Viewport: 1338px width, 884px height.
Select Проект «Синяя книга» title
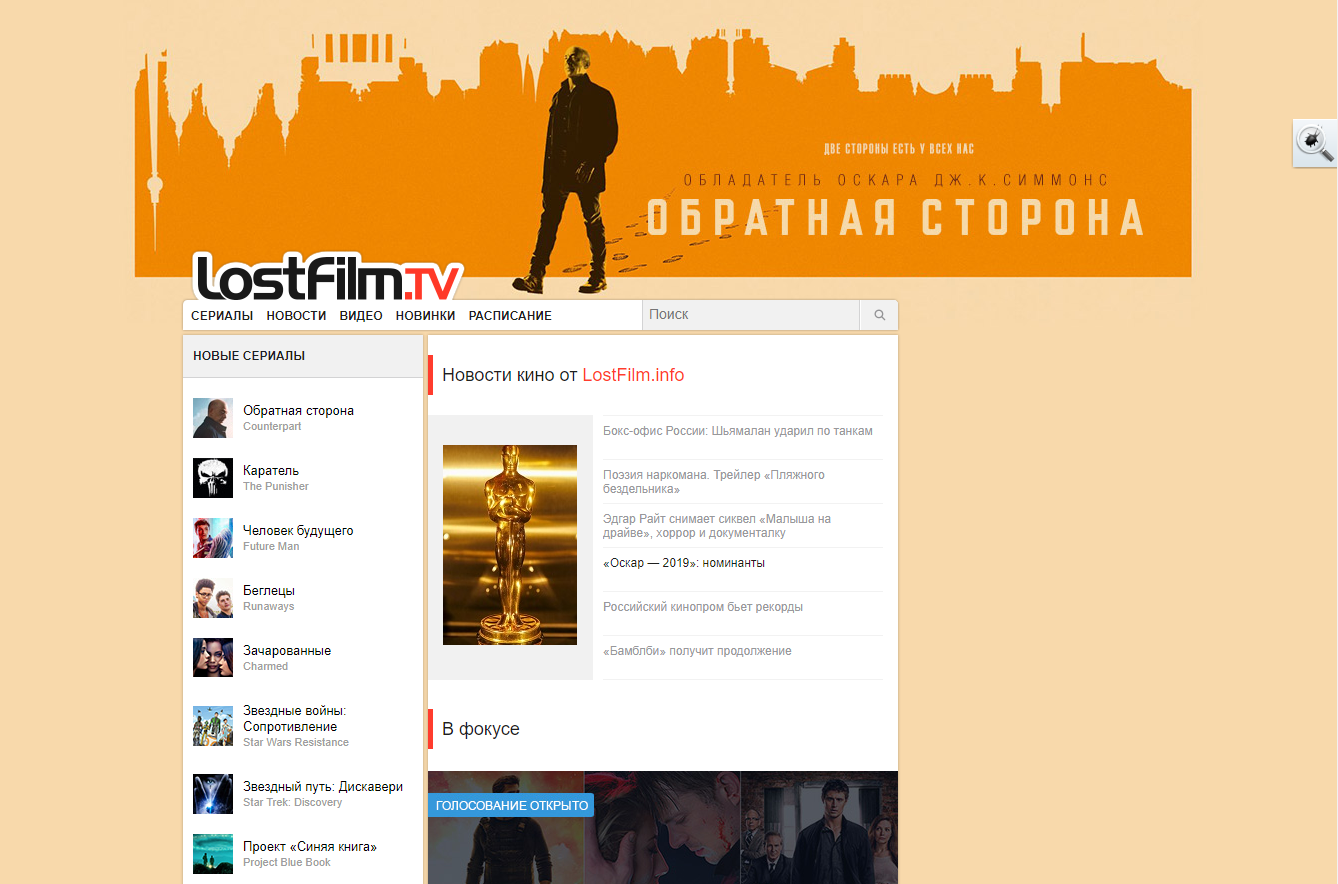(x=310, y=847)
